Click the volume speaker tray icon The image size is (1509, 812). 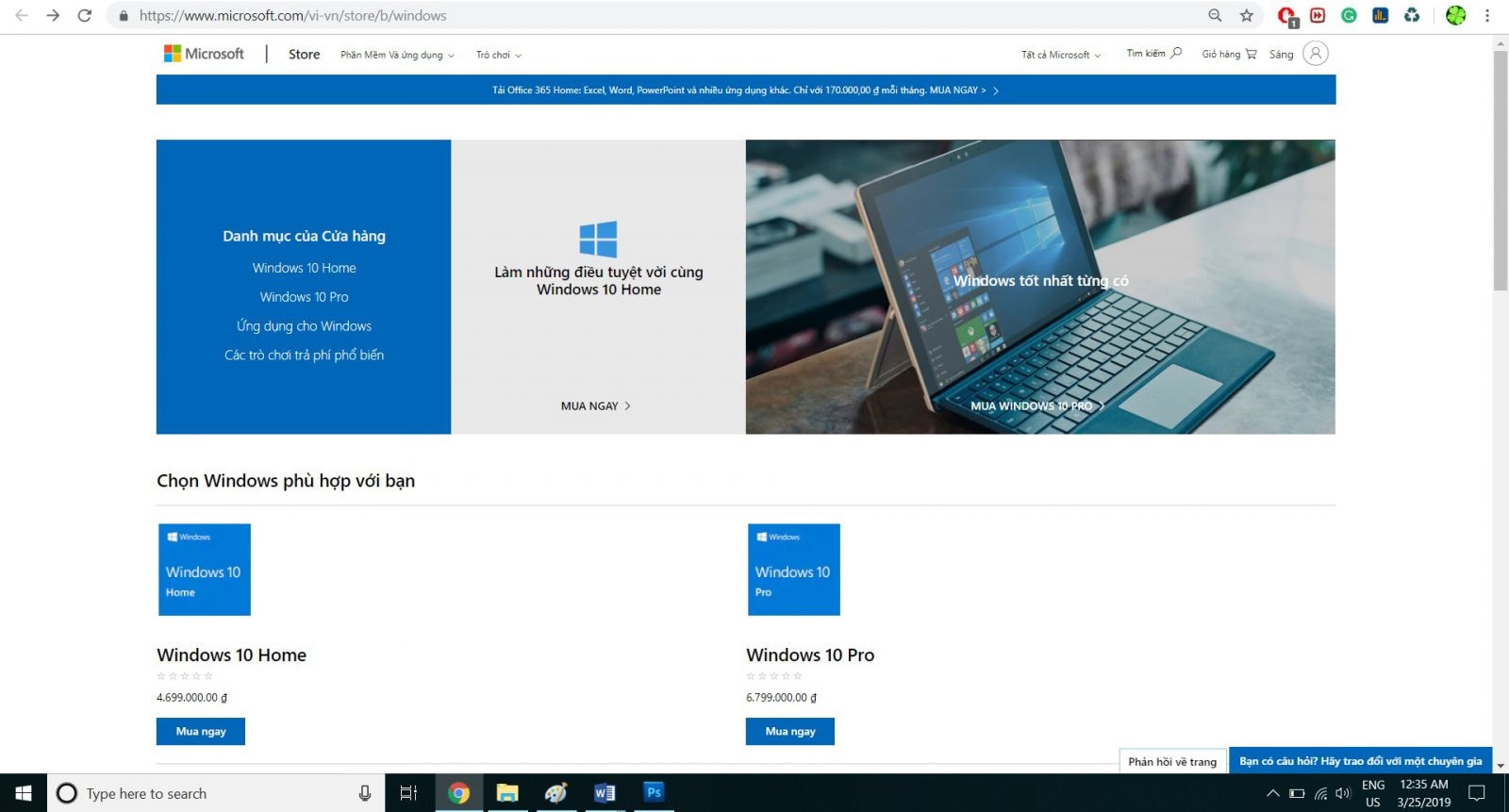[x=1343, y=793]
